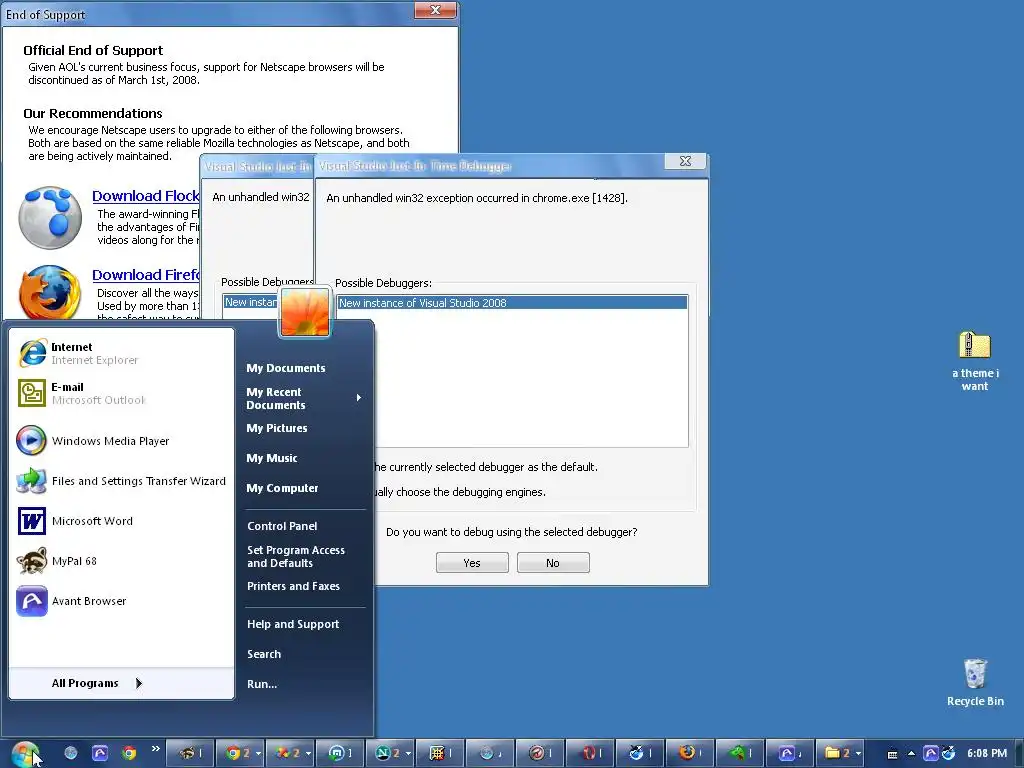Switch to the Avant Browser taskbar button
The width and height of the screenshot is (1024, 768).
(790, 753)
